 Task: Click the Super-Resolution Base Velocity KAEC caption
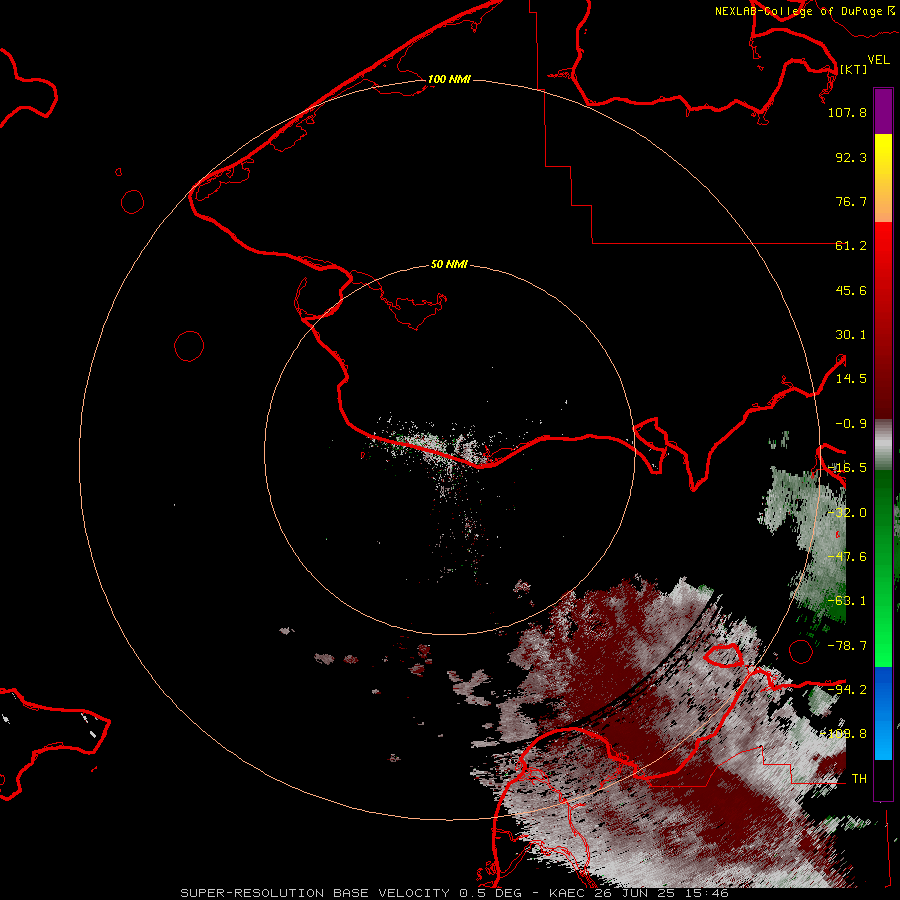pyautogui.click(x=455, y=893)
